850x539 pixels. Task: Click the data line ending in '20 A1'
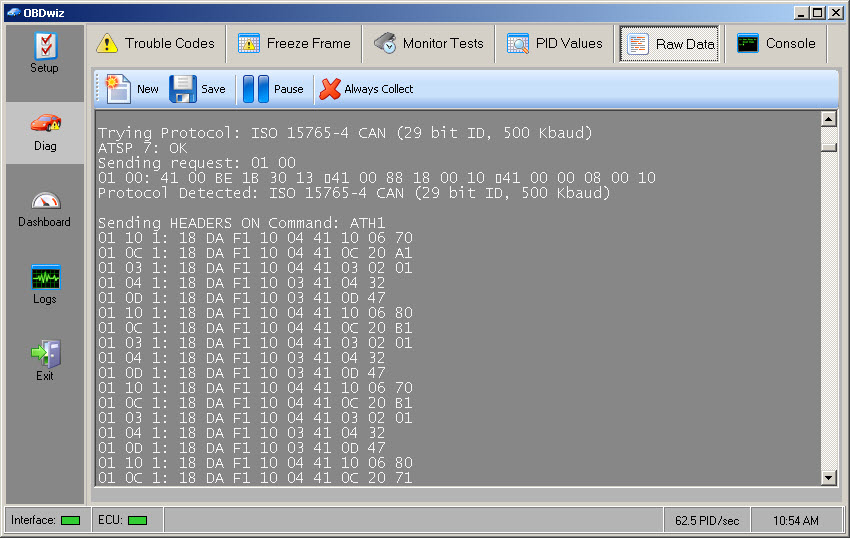255,253
